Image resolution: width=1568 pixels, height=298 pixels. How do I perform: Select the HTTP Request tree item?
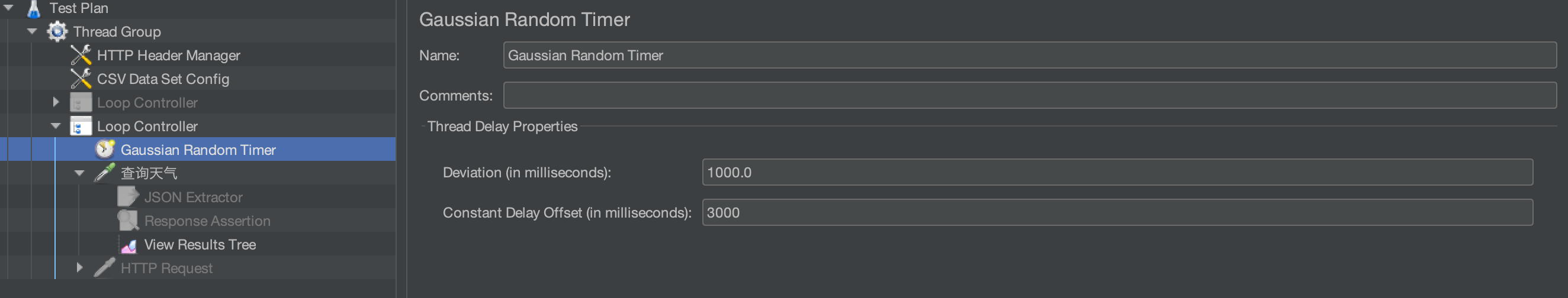166,268
